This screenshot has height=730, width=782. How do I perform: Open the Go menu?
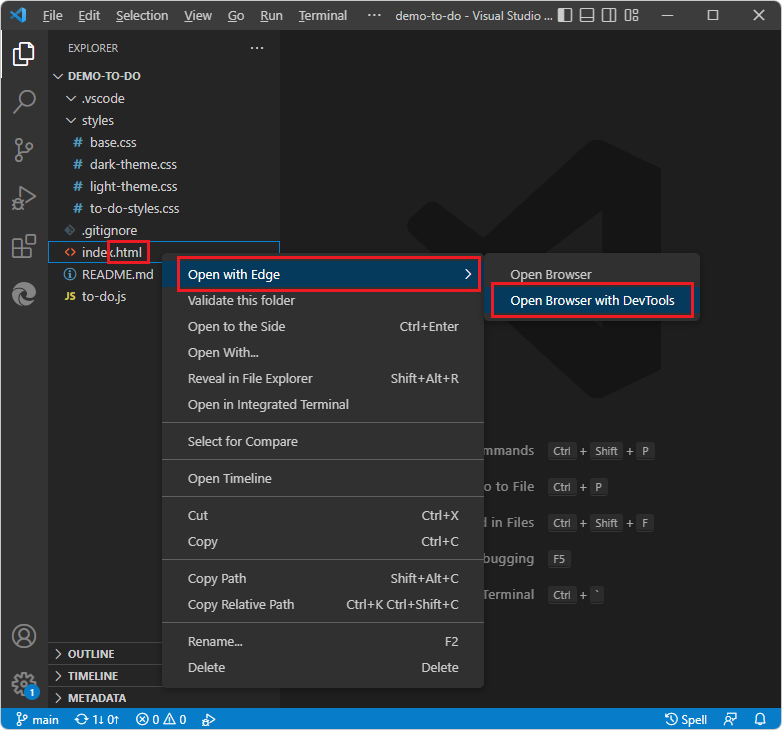(x=236, y=15)
